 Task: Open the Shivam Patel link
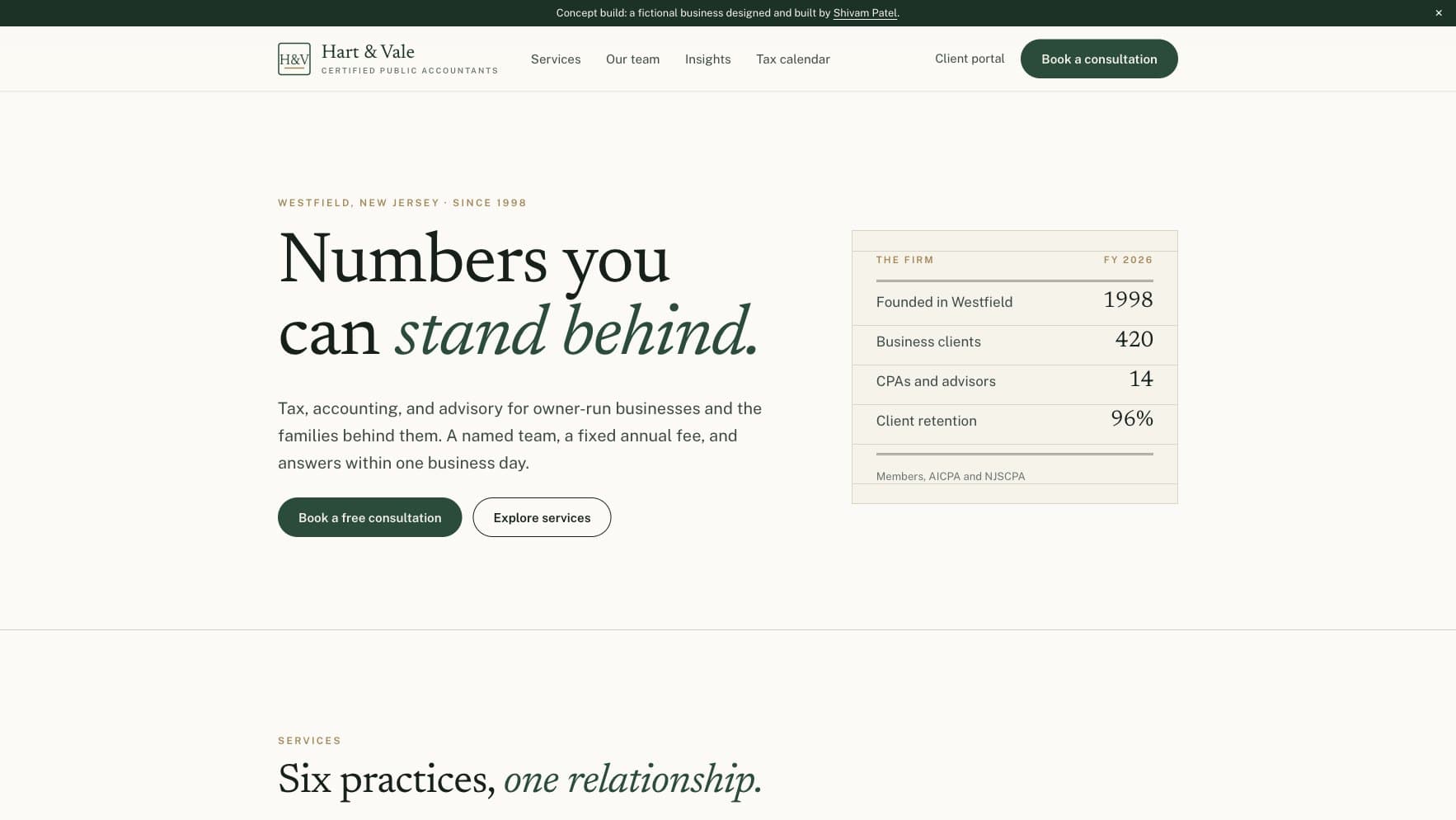pyautogui.click(x=865, y=13)
